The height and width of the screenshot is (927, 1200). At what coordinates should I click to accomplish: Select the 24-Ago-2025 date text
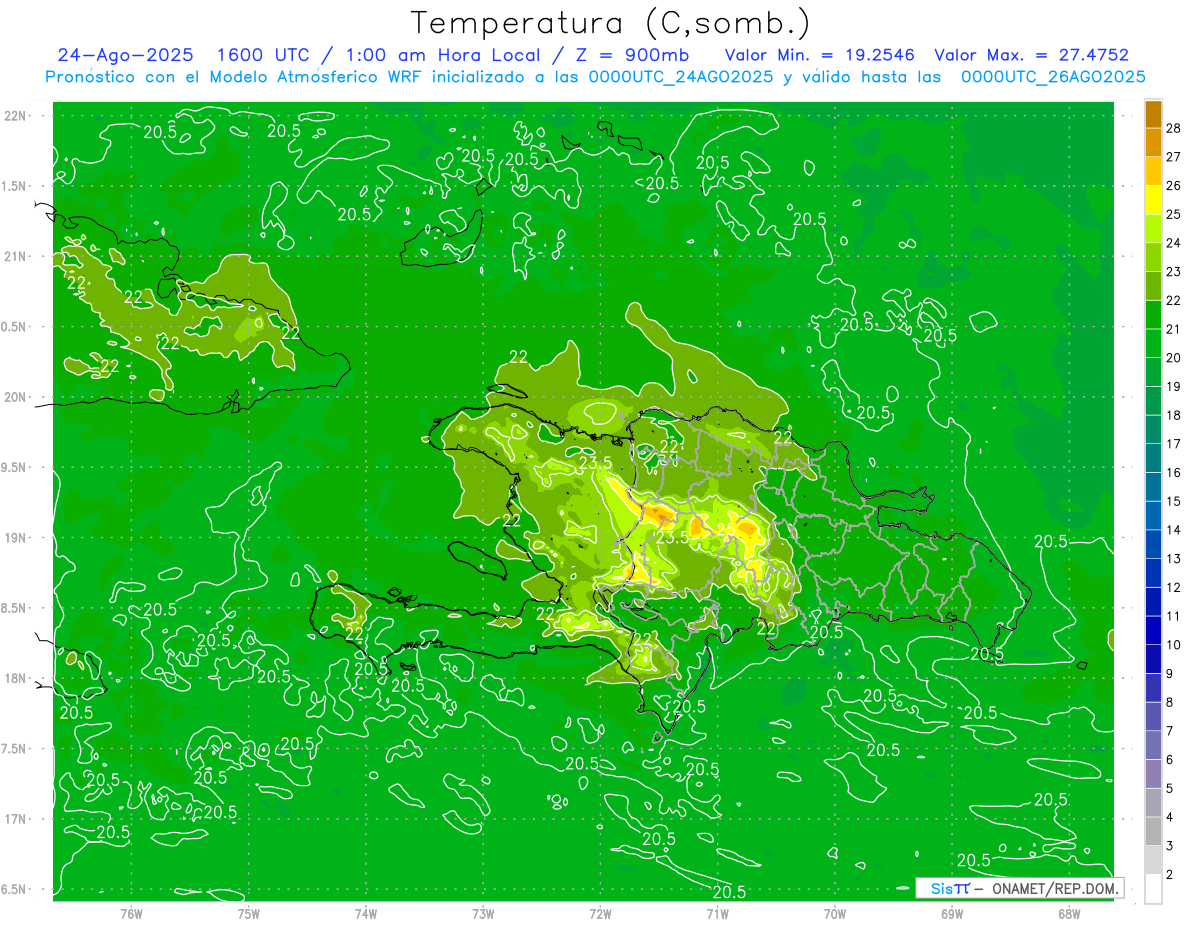tap(126, 55)
